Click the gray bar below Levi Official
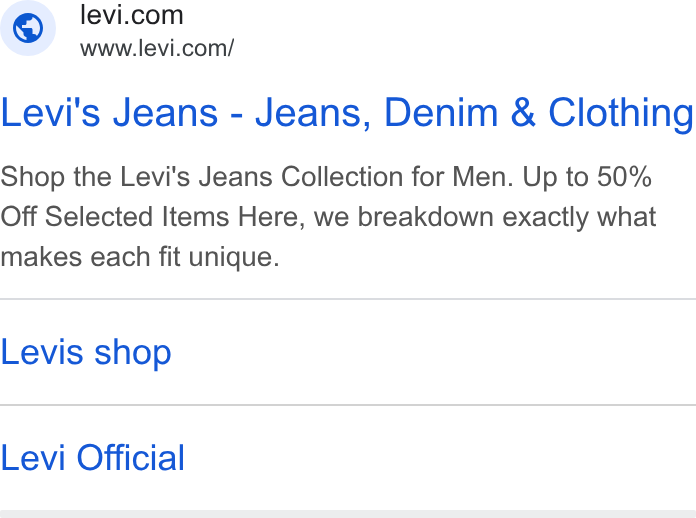 (x=348, y=514)
